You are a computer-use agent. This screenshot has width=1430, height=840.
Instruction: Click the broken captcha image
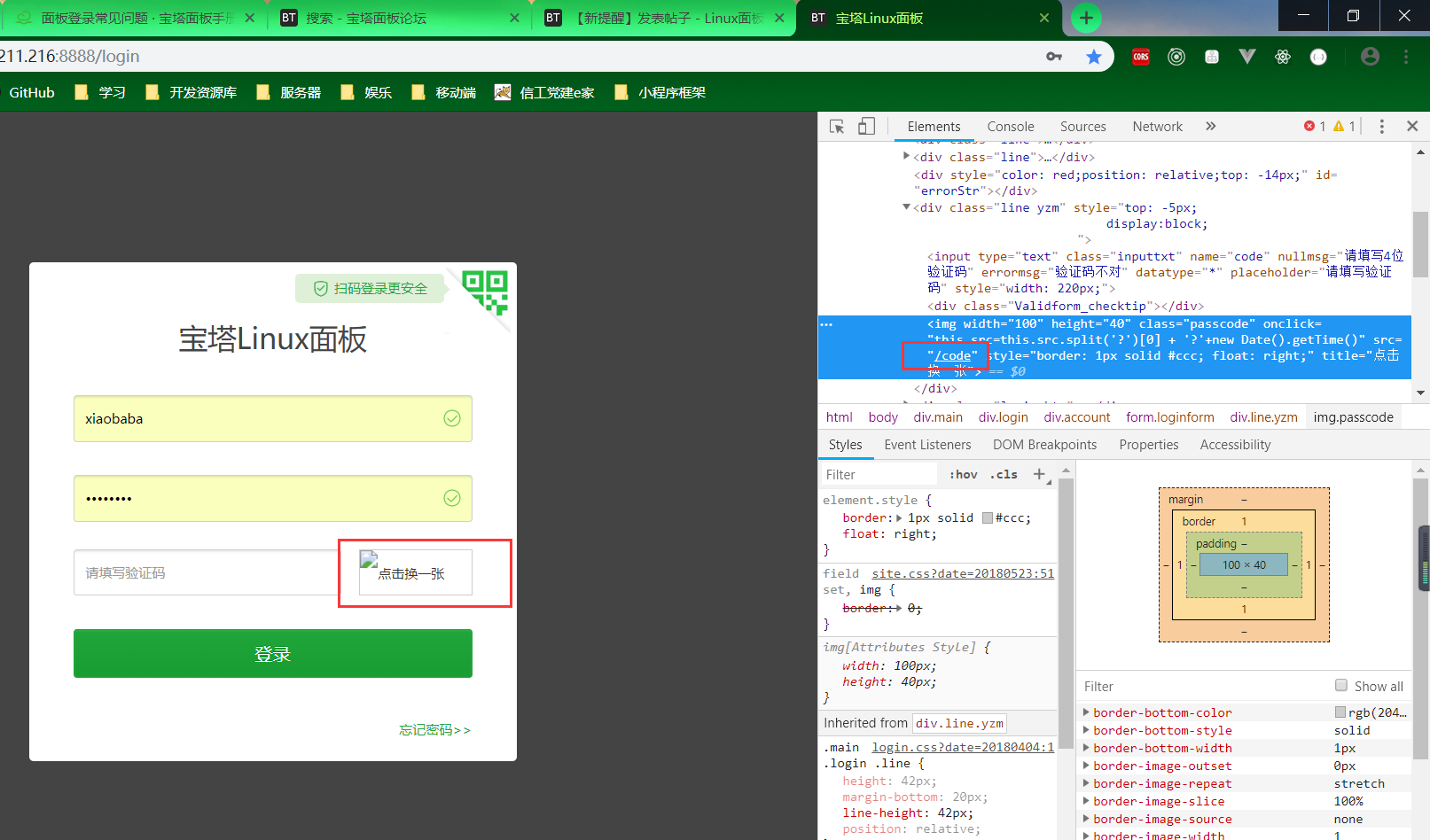coord(416,572)
